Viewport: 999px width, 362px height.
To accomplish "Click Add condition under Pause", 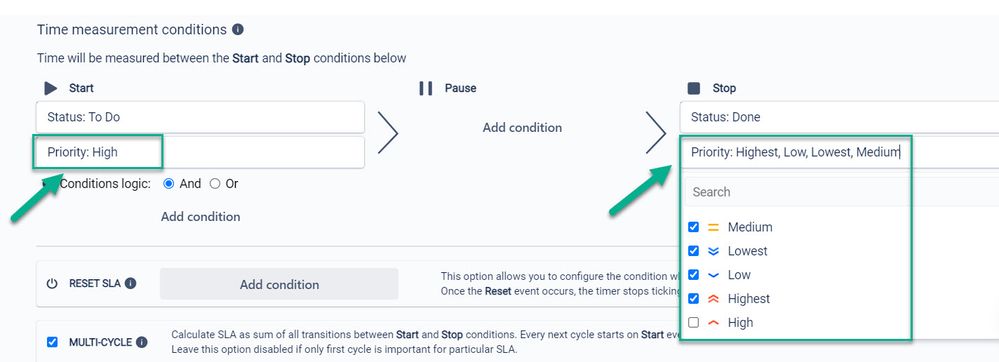I will (522, 127).
